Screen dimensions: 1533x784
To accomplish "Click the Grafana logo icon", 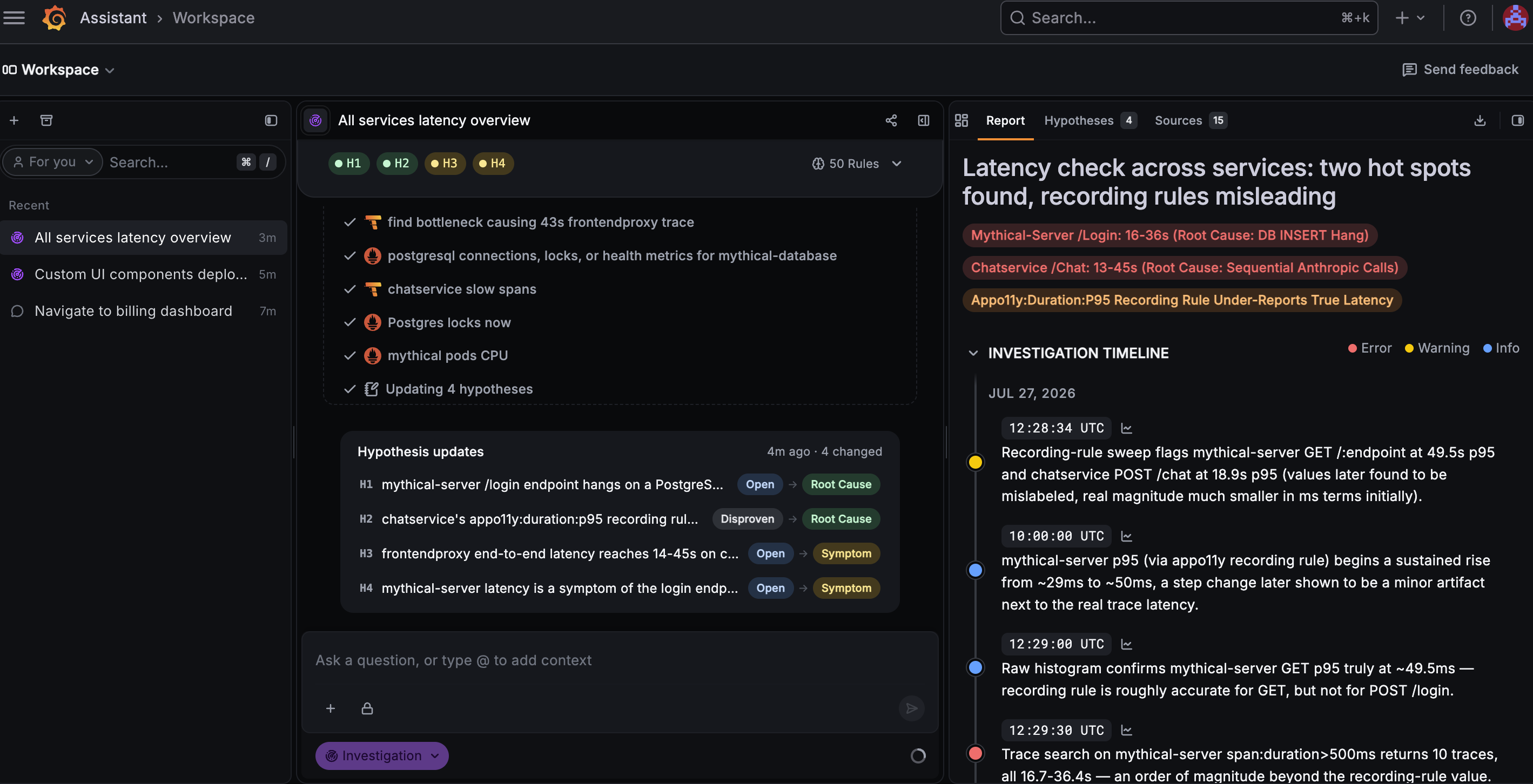I will pyautogui.click(x=54, y=18).
